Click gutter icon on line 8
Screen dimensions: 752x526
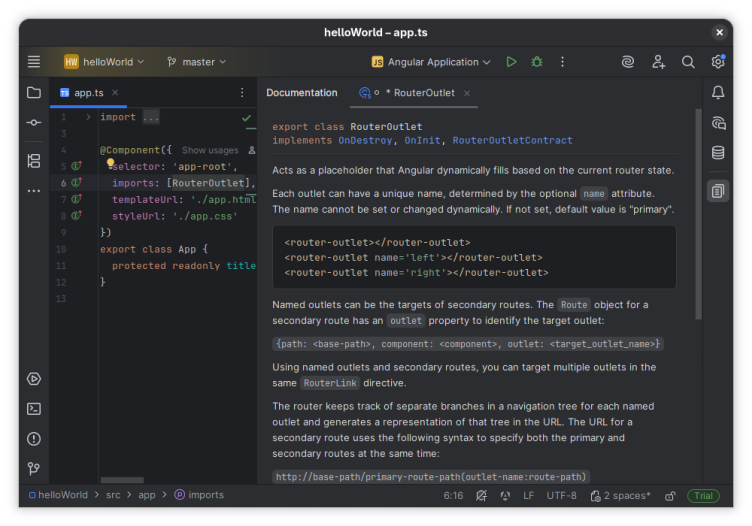point(77,216)
